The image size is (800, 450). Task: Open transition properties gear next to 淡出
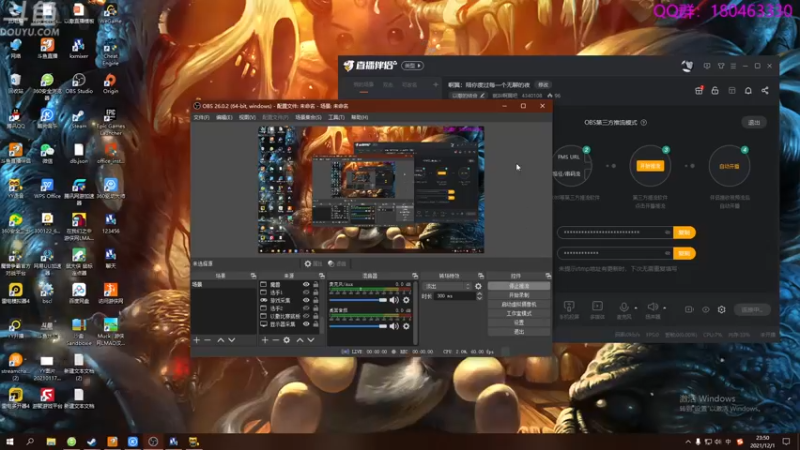coord(478,286)
